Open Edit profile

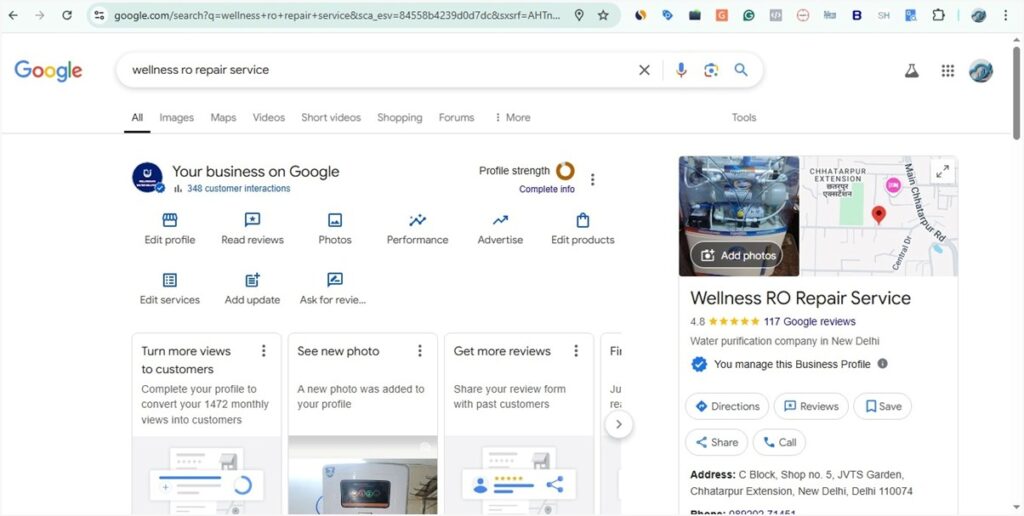(170, 229)
